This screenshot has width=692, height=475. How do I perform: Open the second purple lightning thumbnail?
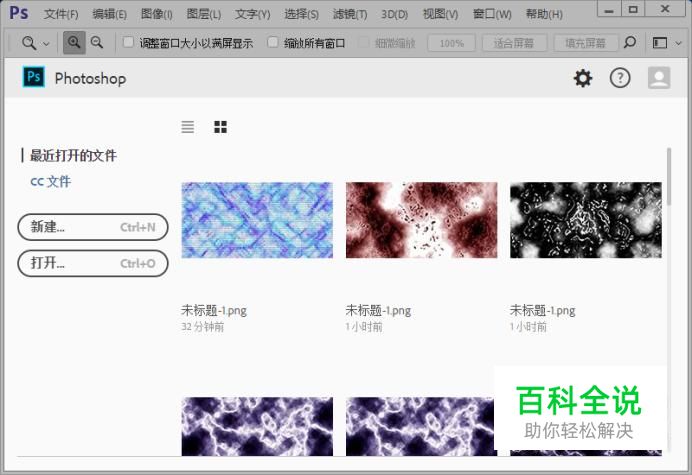(x=419, y=426)
